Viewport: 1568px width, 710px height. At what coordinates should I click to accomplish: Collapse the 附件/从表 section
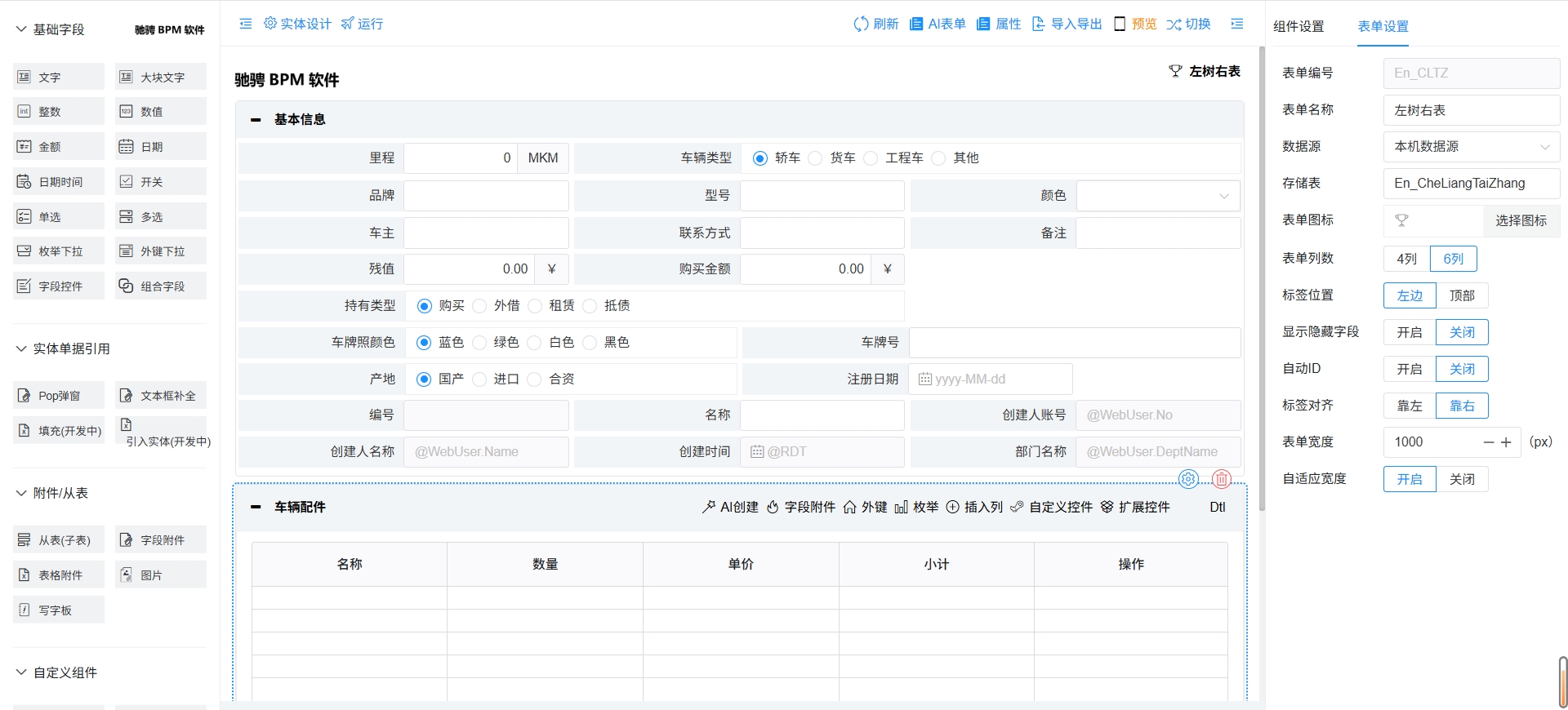21,493
